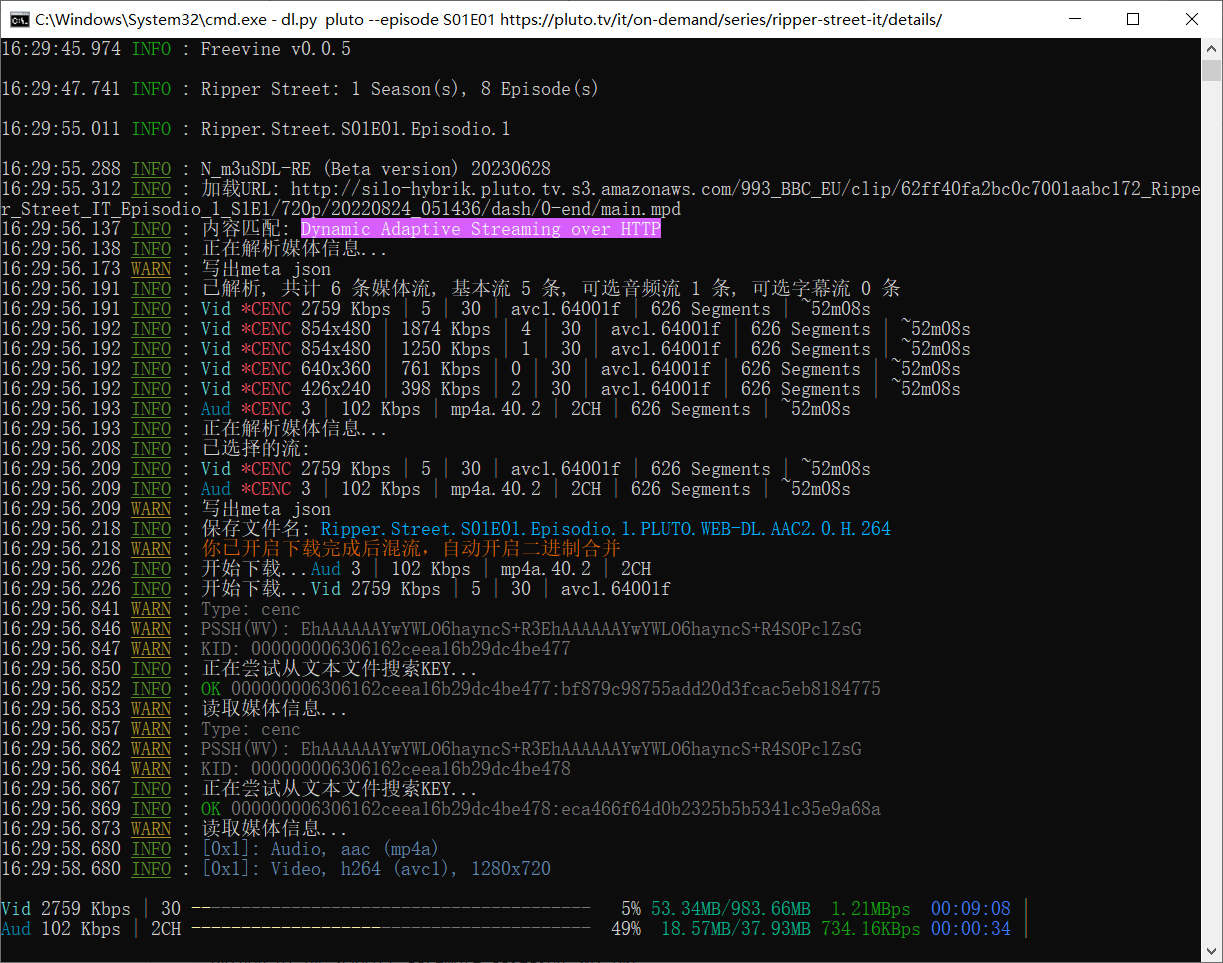The width and height of the screenshot is (1223, 963).
Task: Open the cmd.exe system menu icon
Action: click(x=19, y=19)
